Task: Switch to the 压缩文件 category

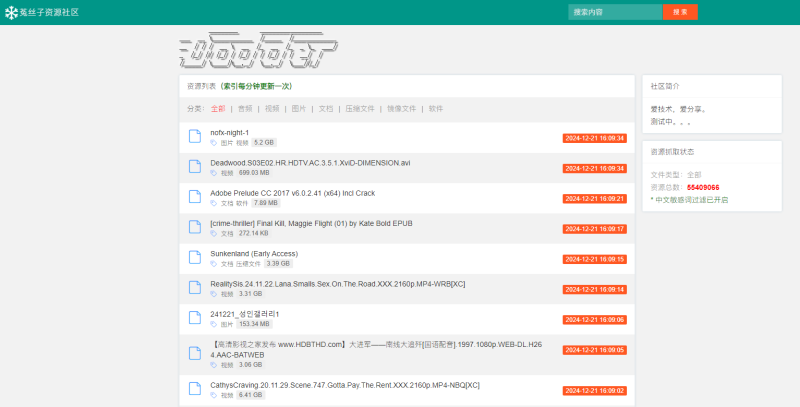Action: [x=360, y=108]
